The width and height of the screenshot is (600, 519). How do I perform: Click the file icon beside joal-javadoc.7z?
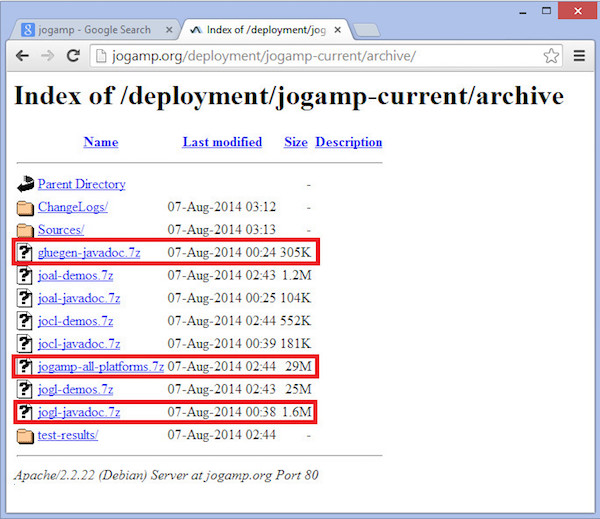(24, 298)
